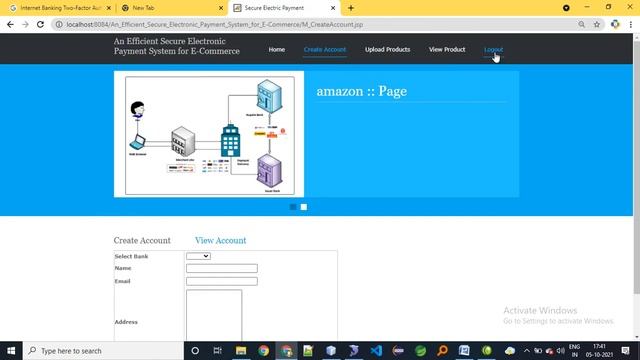The height and width of the screenshot is (360, 640).
Task: Click the browser forward arrow
Action: click(x=25, y=24)
